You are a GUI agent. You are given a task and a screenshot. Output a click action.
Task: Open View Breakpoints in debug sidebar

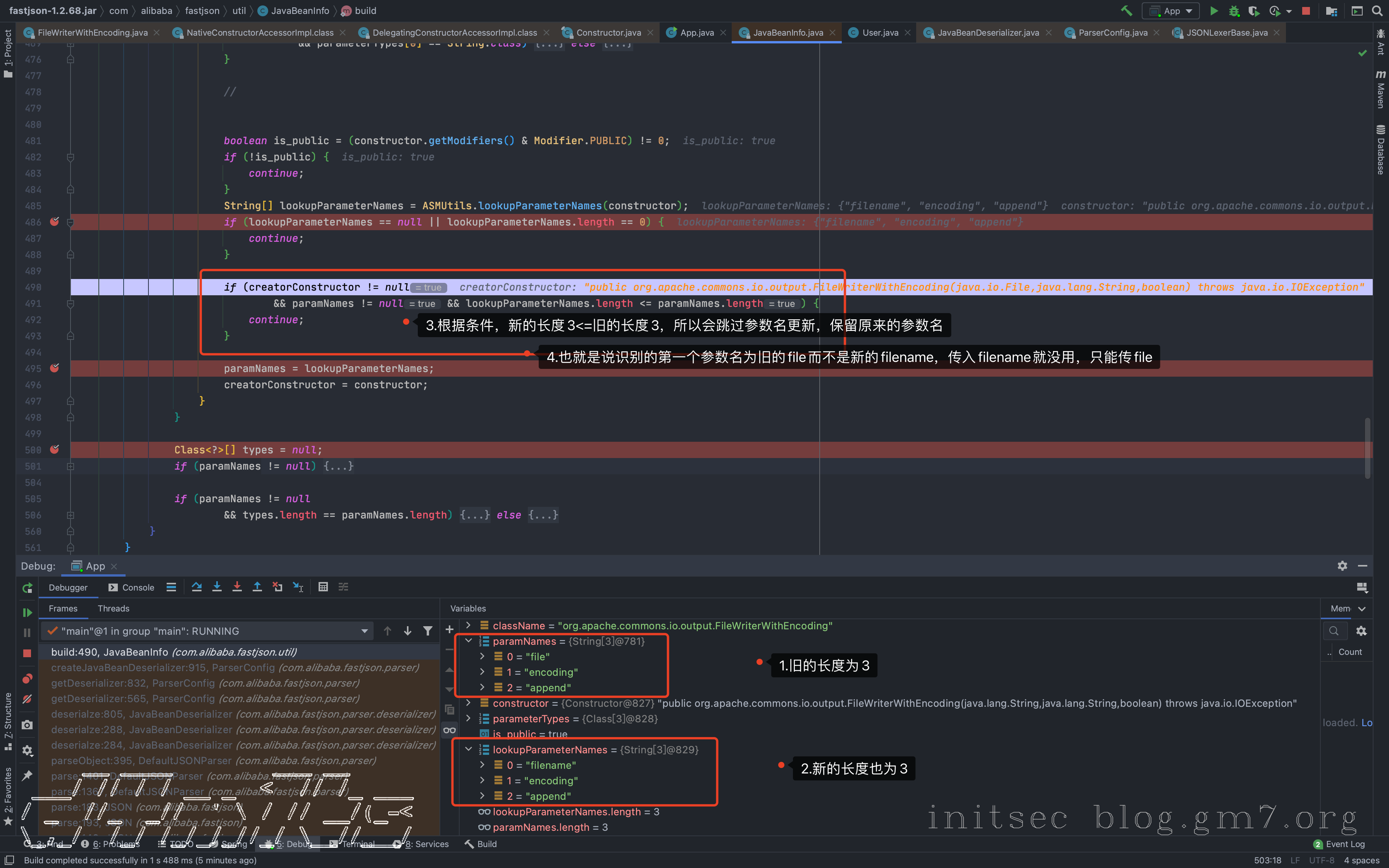(27, 679)
